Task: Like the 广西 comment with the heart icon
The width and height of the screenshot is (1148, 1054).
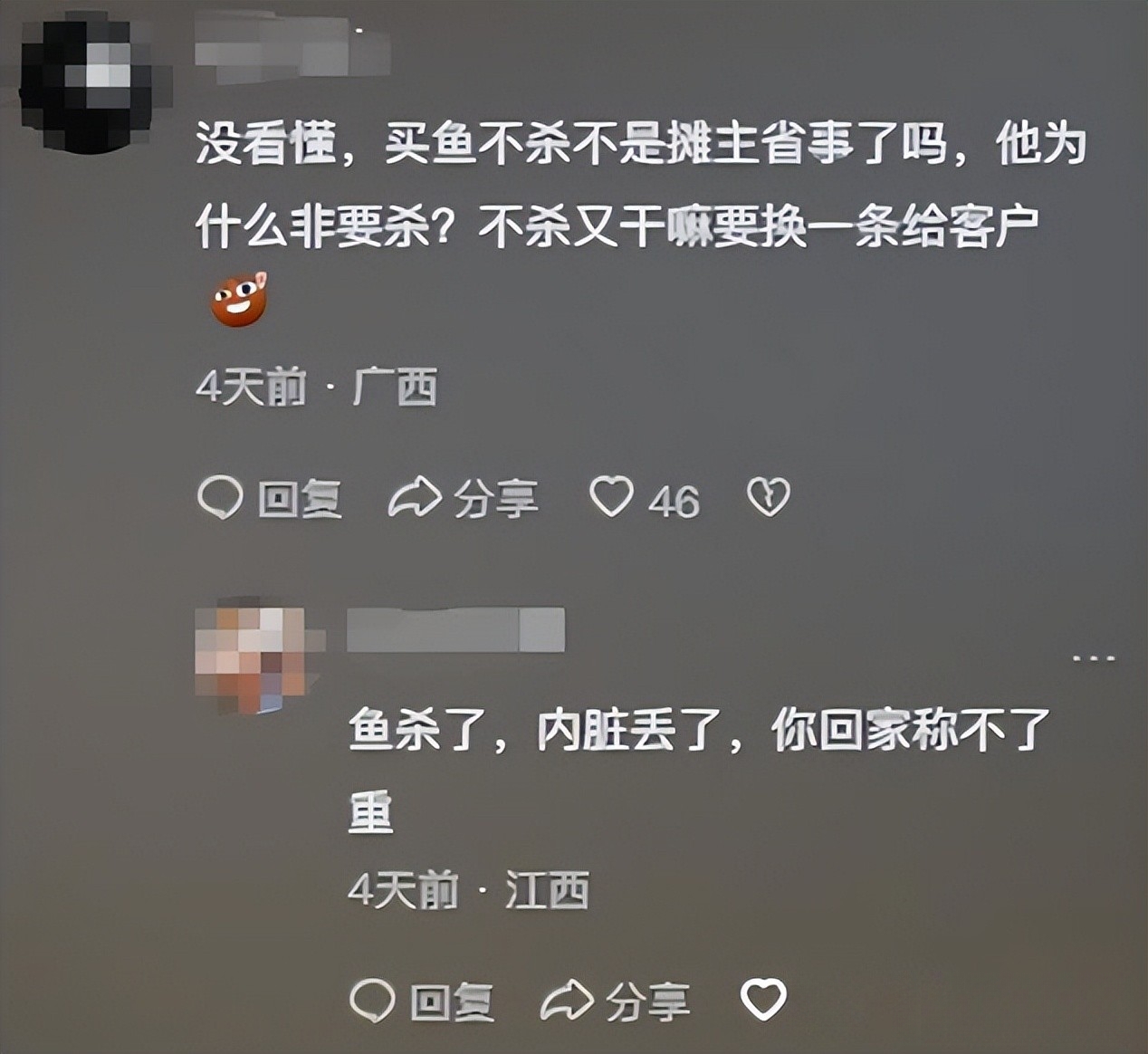Action: [612, 498]
